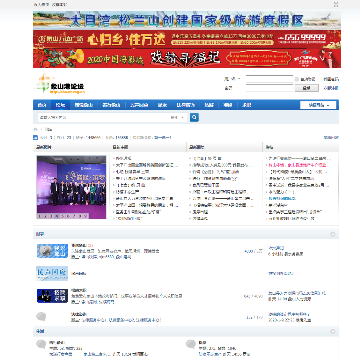
Task: Click the register link beside the login button
Action: (331, 88)
